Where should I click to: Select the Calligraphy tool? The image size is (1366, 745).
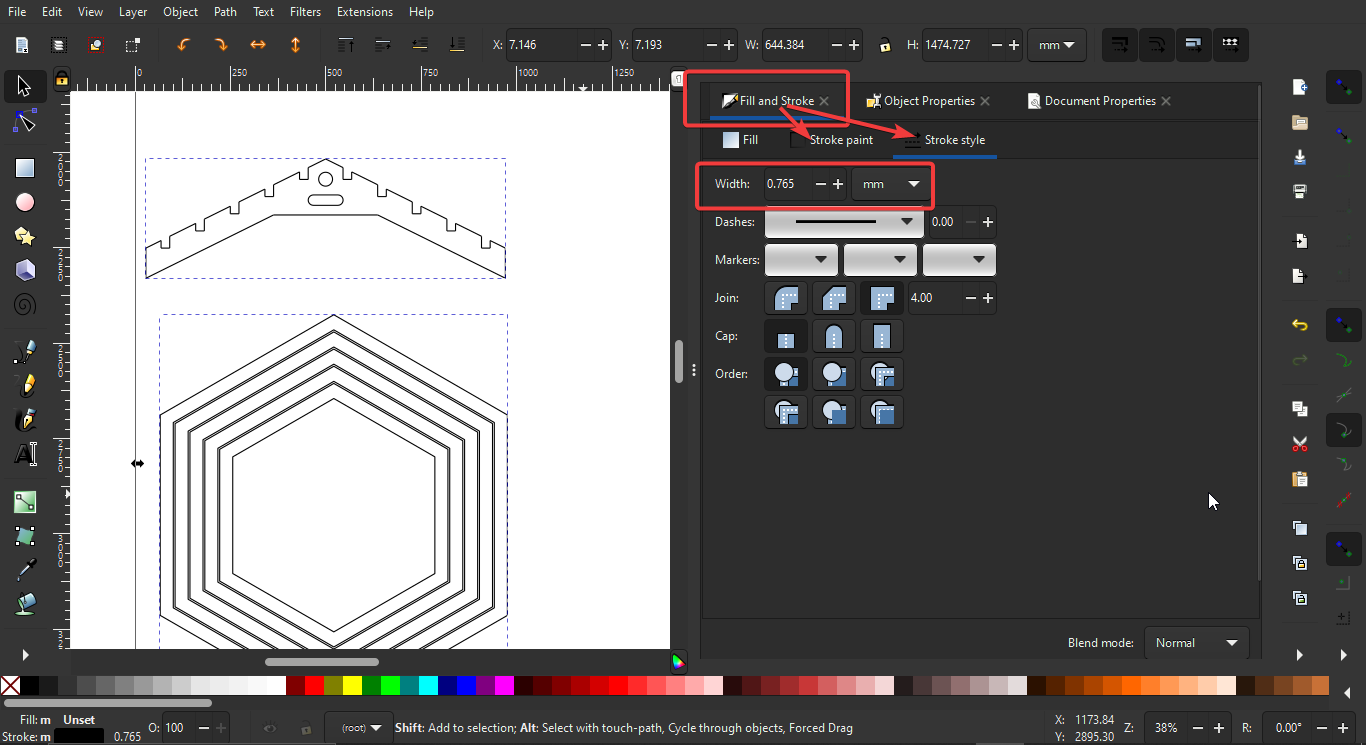(x=25, y=419)
